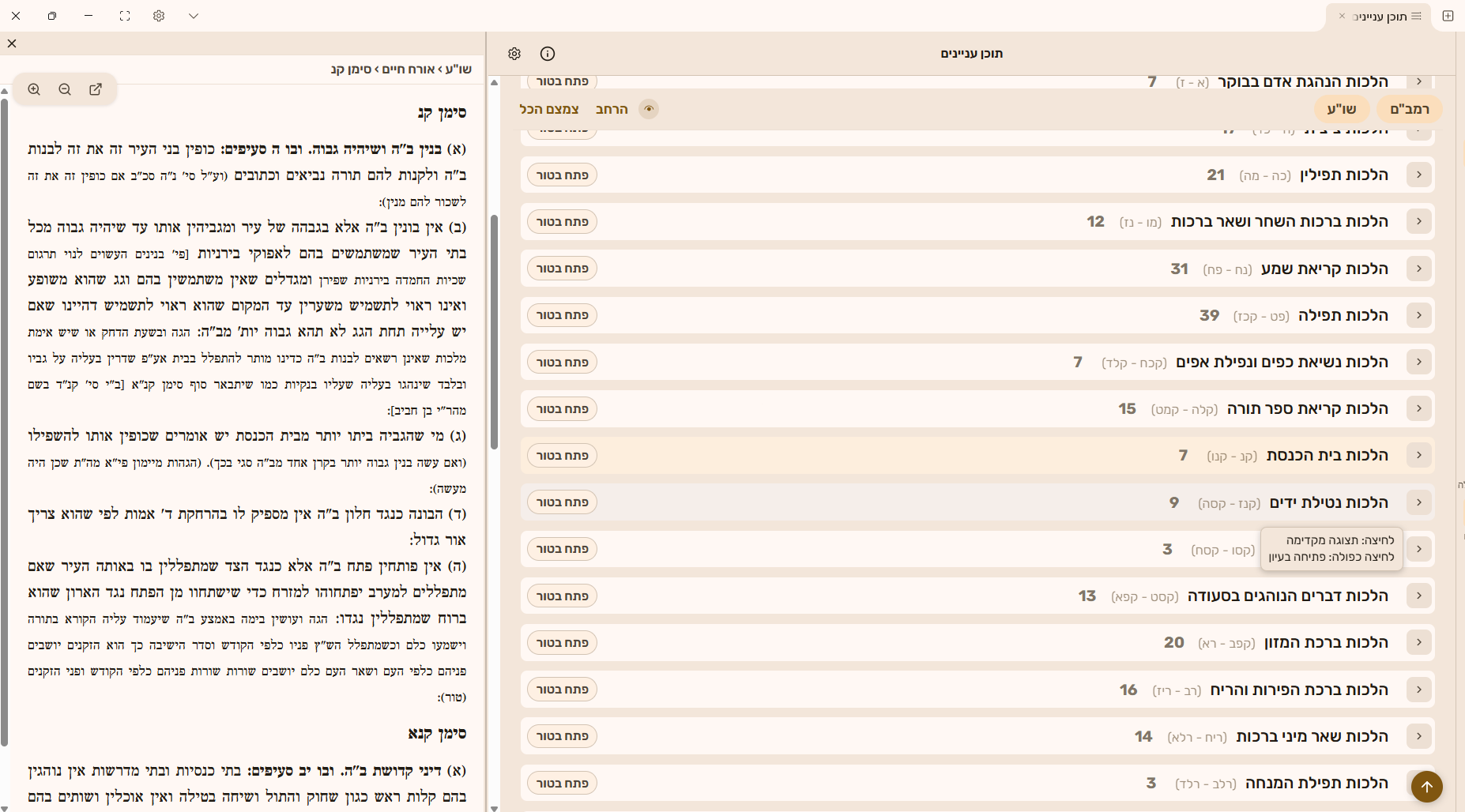Open Tur button for הלכות ברכת הפירות והריח
The width and height of the screenshot is (1465, 812).
[563, 690]
